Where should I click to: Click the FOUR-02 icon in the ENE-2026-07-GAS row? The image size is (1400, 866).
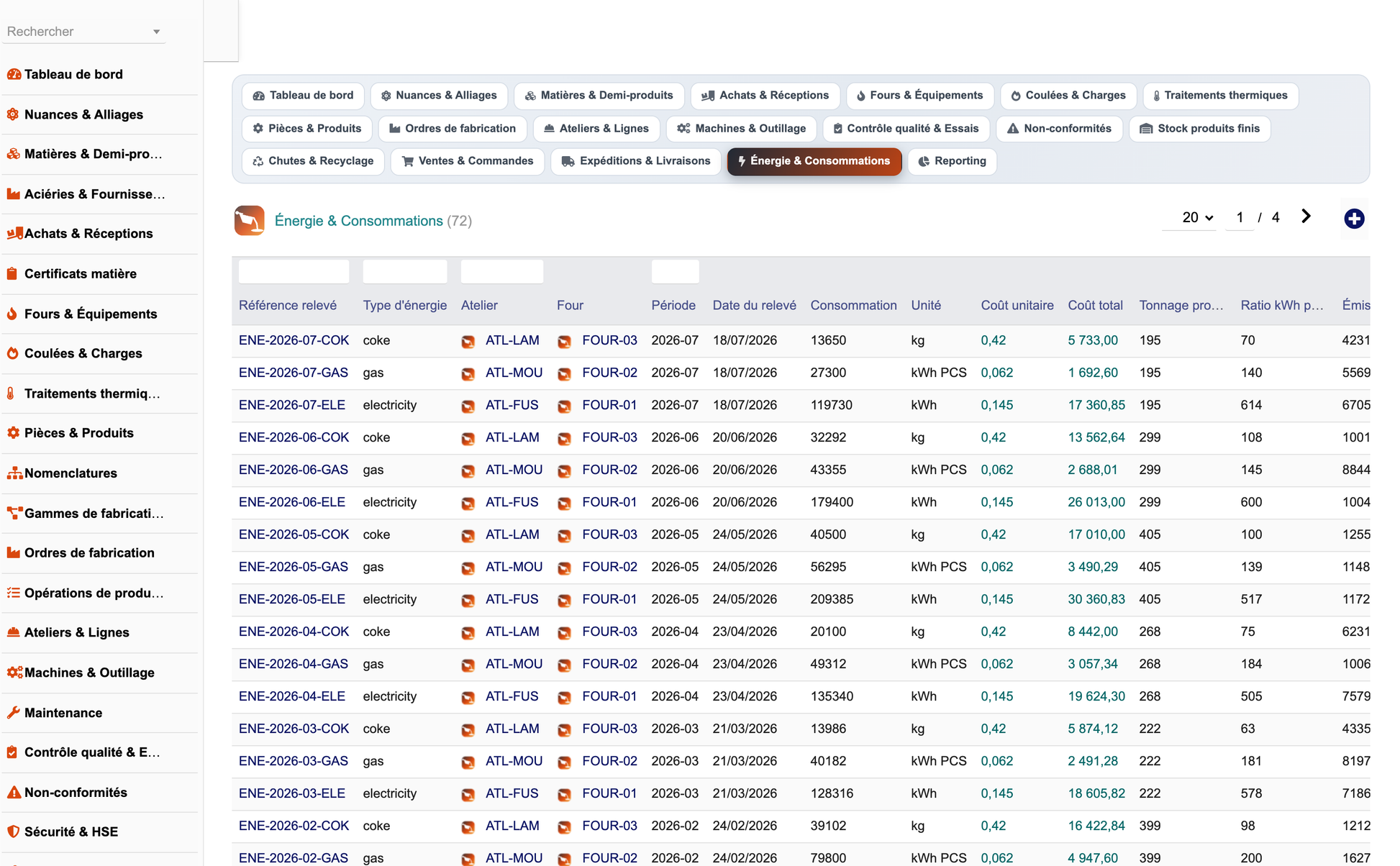coord(565,374)
